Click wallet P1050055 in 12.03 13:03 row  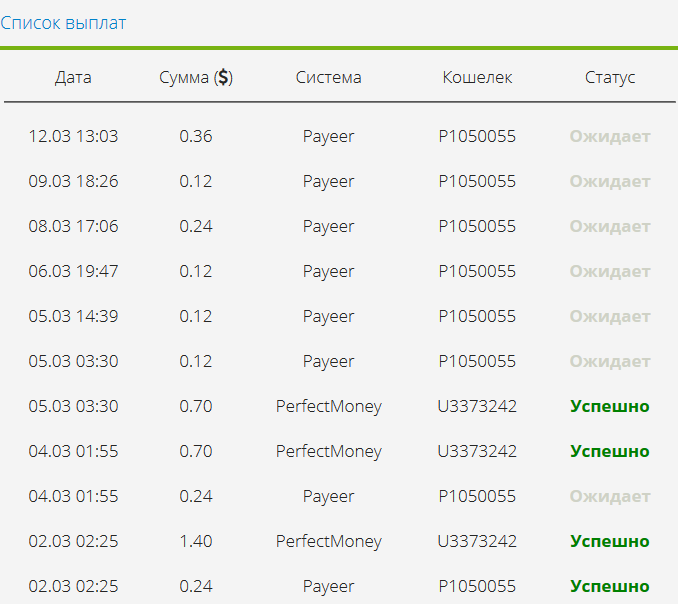click(x=477, y=136)
